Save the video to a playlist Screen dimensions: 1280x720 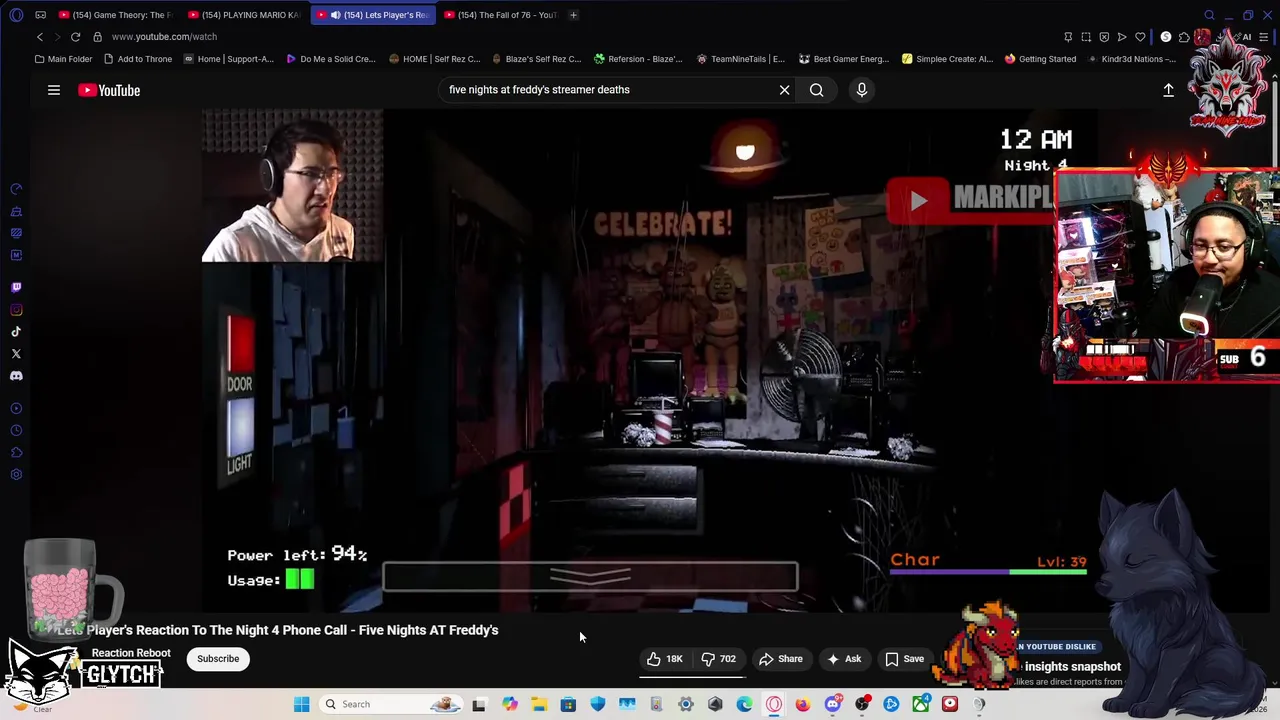pos(904,659)
